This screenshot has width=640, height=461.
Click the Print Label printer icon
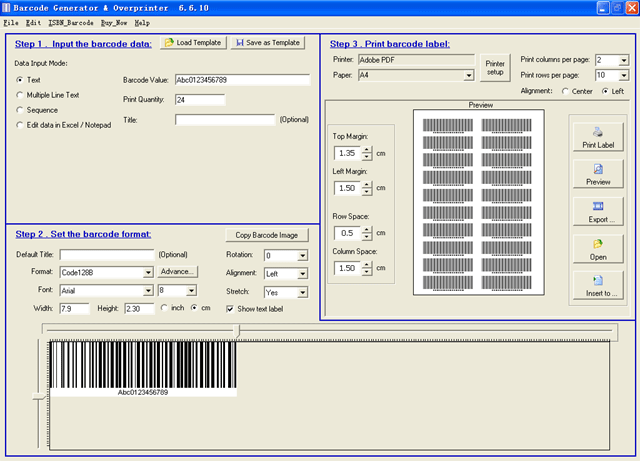(598, 132)
